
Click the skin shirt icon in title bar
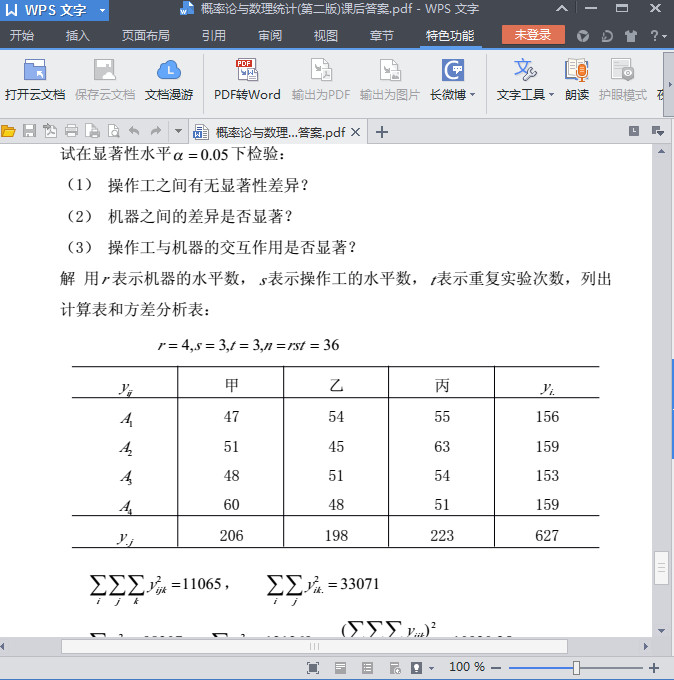(x=631, y=36)
